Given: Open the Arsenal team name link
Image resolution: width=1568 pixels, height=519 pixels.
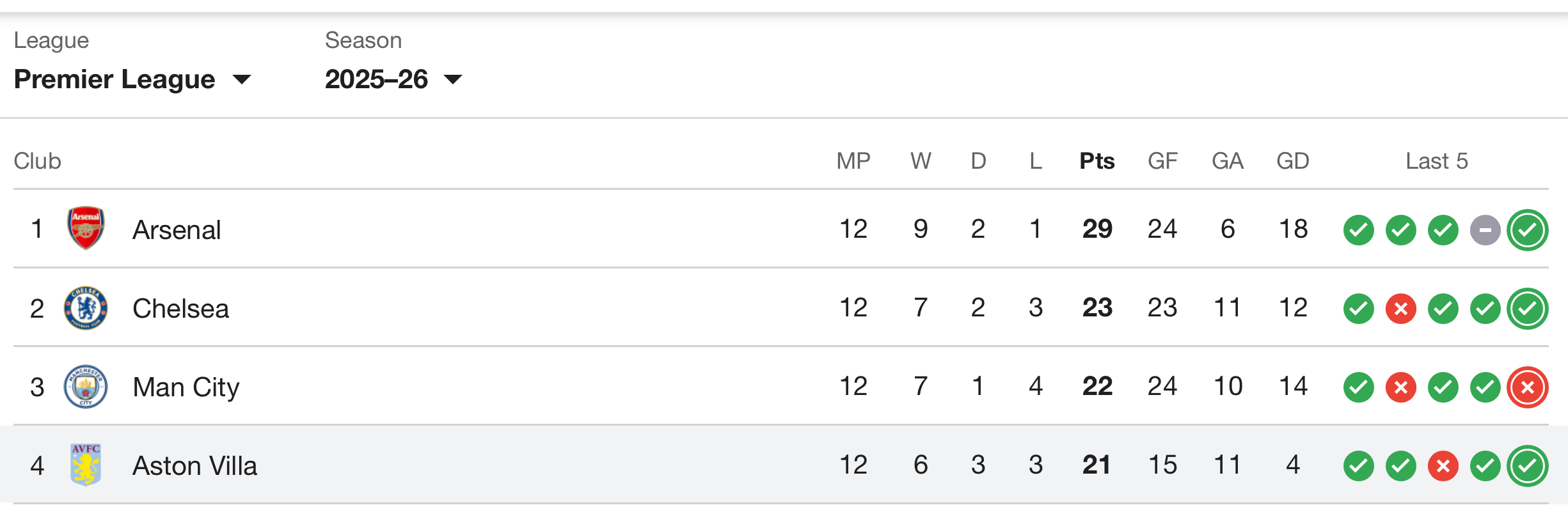Looking at the screenshot, I should 177,229.
